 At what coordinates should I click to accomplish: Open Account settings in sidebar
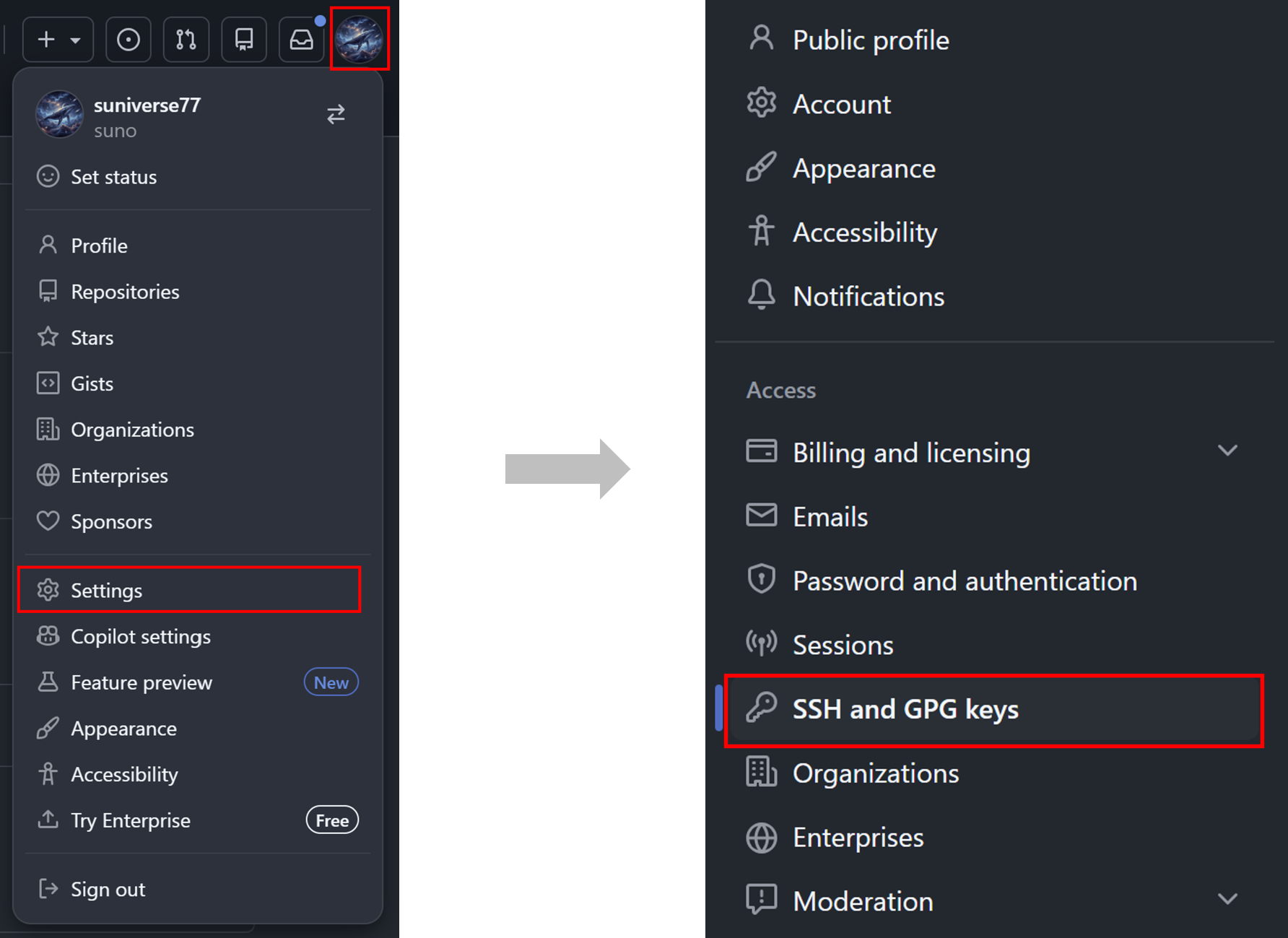(x=995, y=104)
